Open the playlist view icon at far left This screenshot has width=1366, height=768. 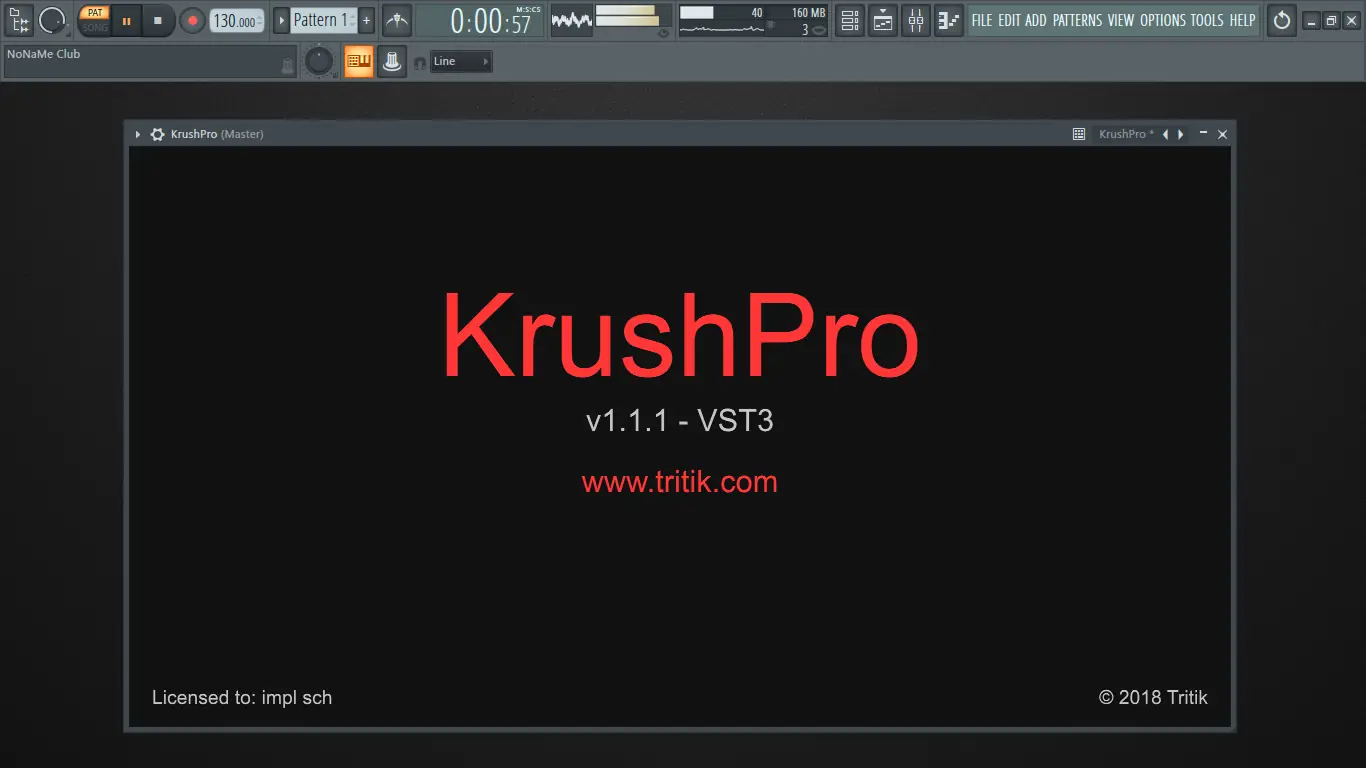click(x=20, y=20)
